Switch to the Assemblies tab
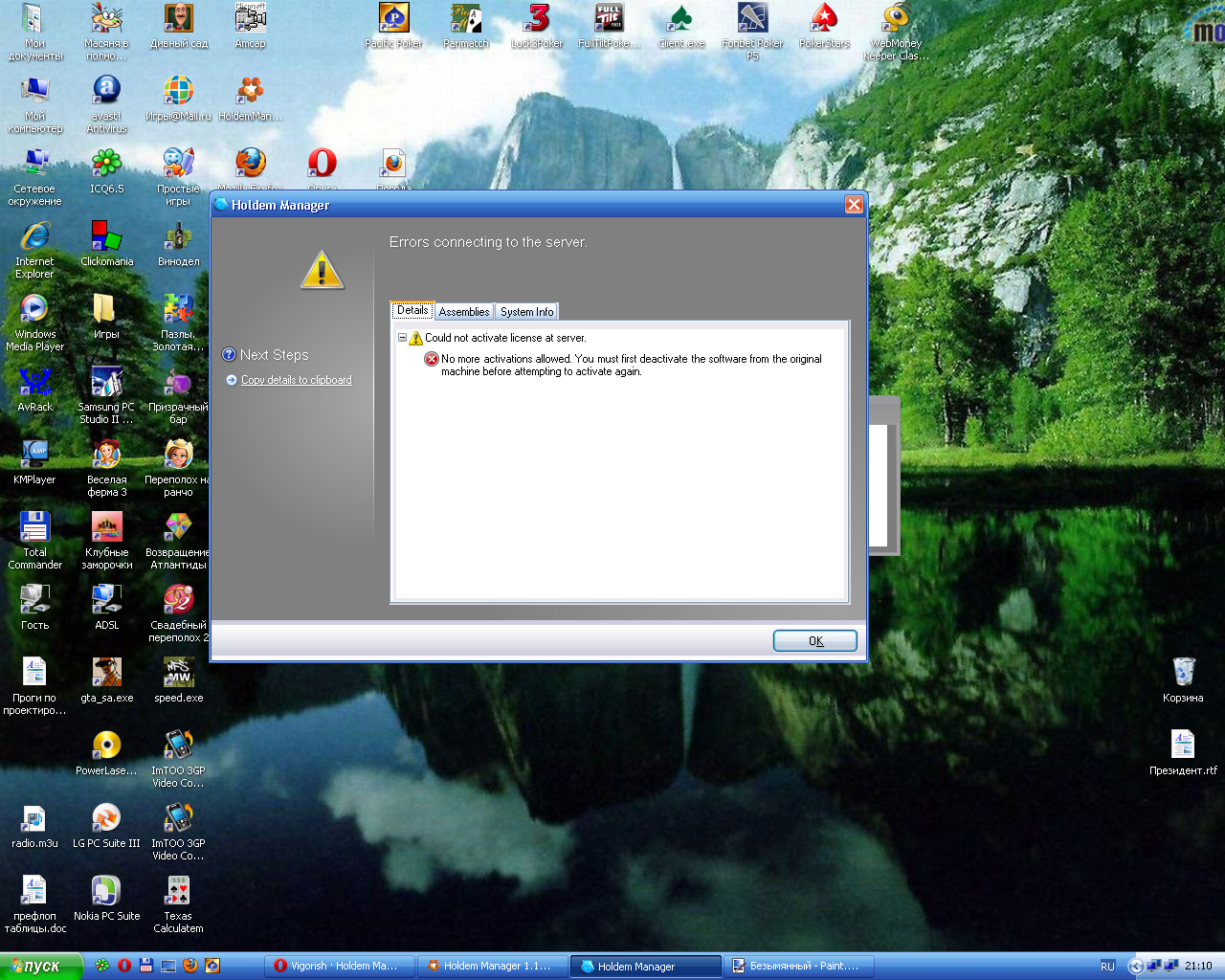Screen dimensions: 1225x980 tap(464, 312)
